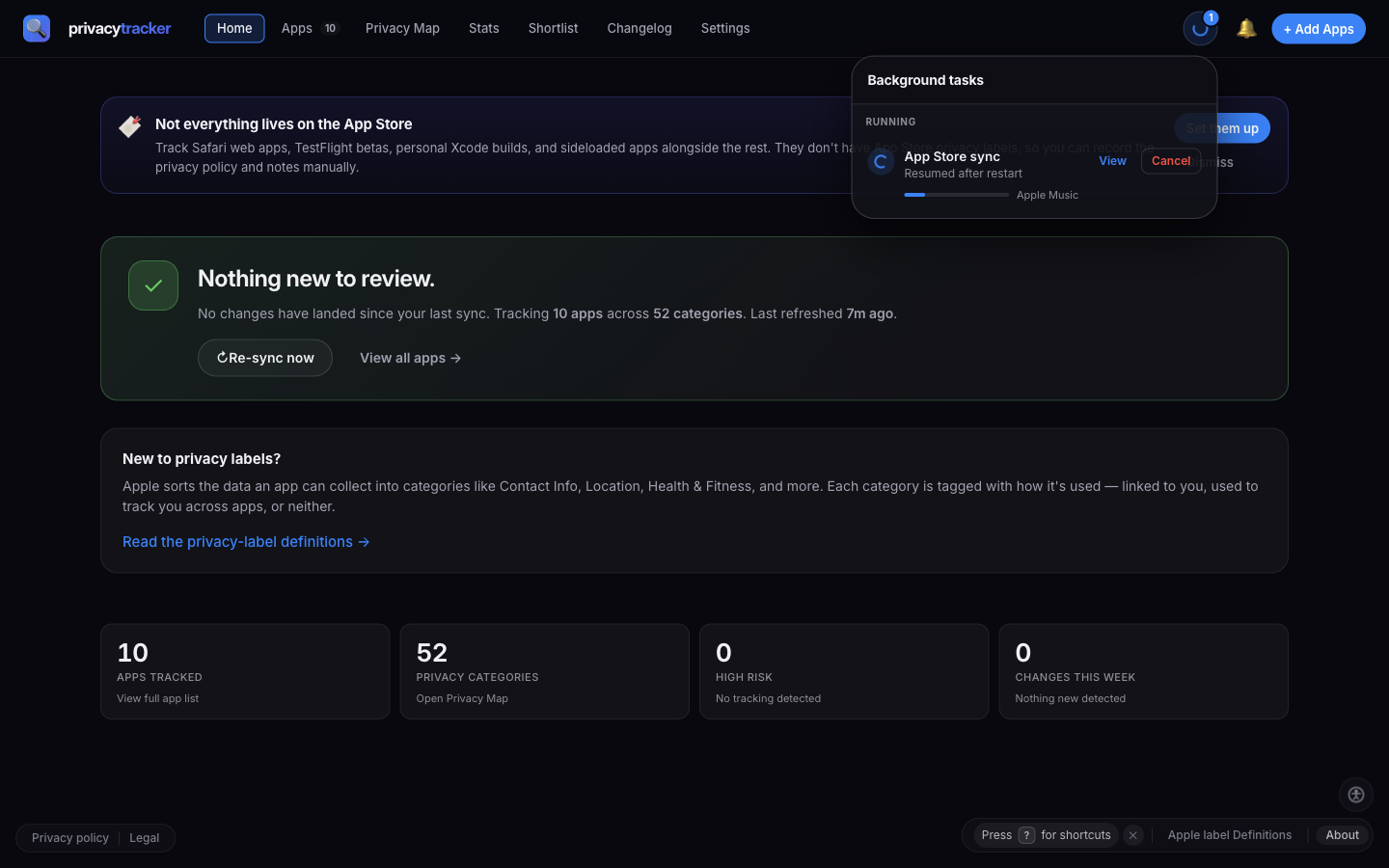Open the Apps Tracked stat card
The image size is (1389, 868).
click(245, 671)
